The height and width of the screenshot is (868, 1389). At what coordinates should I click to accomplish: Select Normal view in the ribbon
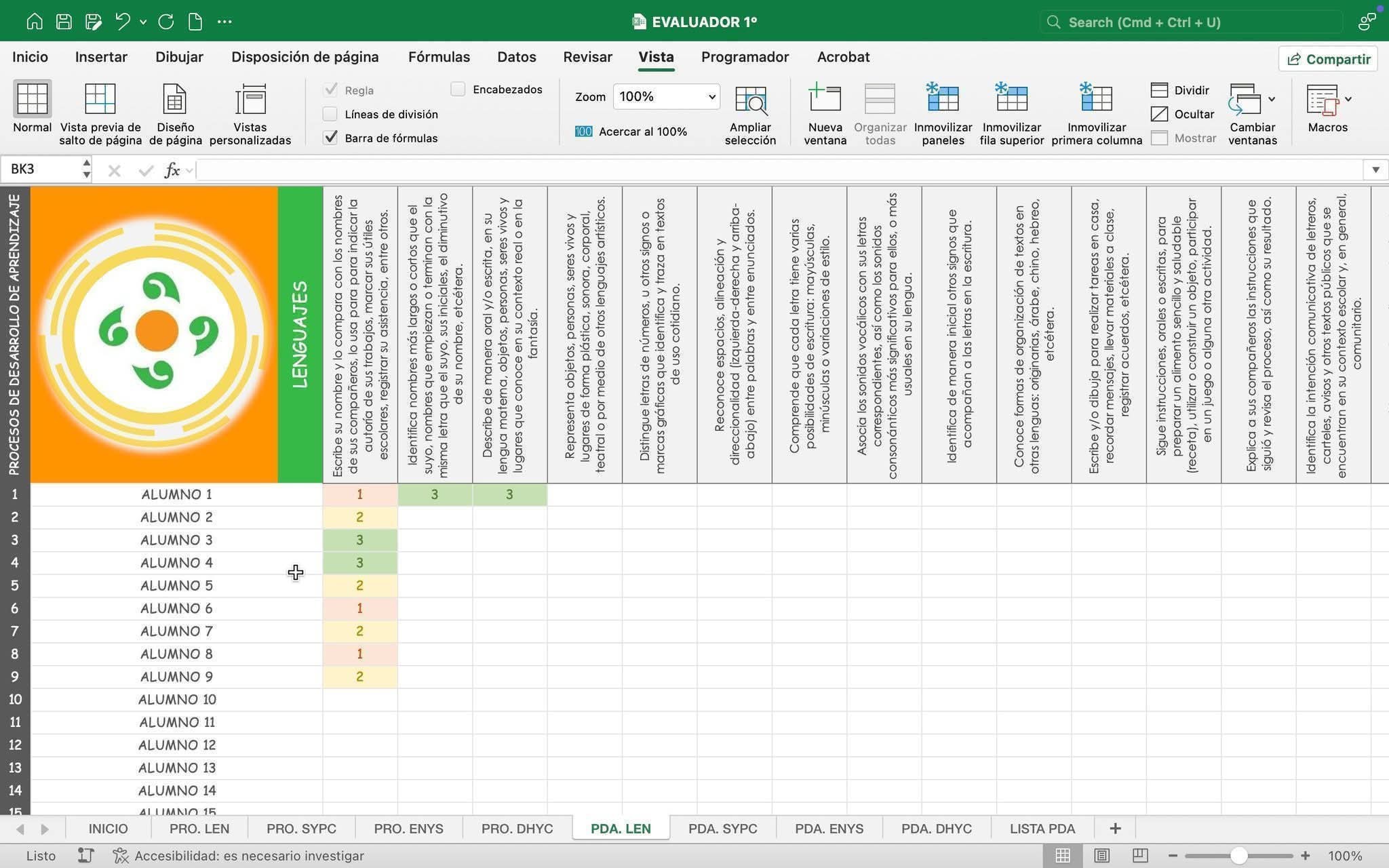point(32,107)
